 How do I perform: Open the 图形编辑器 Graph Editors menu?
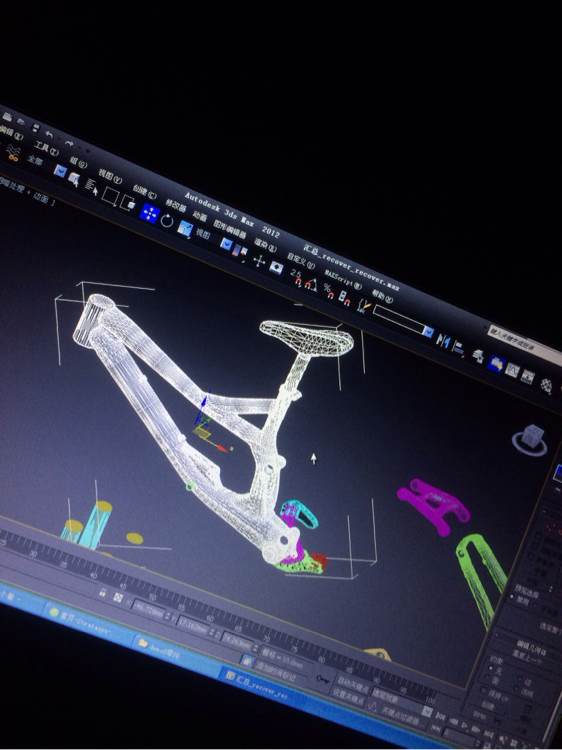[x=230, y=230]
